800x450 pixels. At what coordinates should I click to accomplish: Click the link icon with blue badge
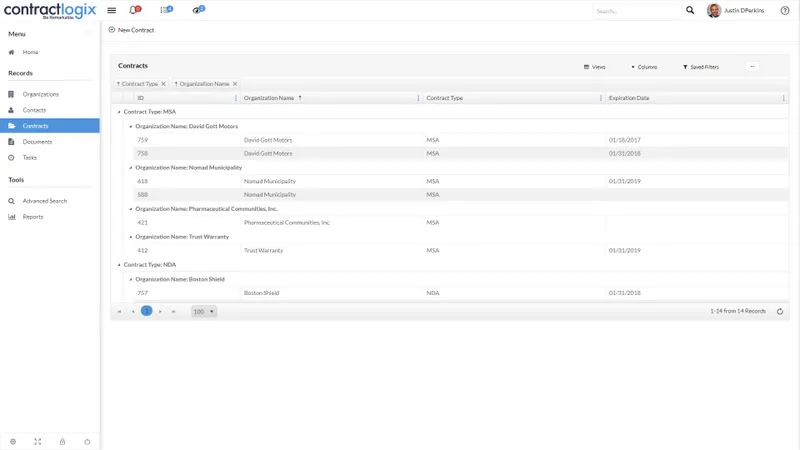tap(198, 10)
